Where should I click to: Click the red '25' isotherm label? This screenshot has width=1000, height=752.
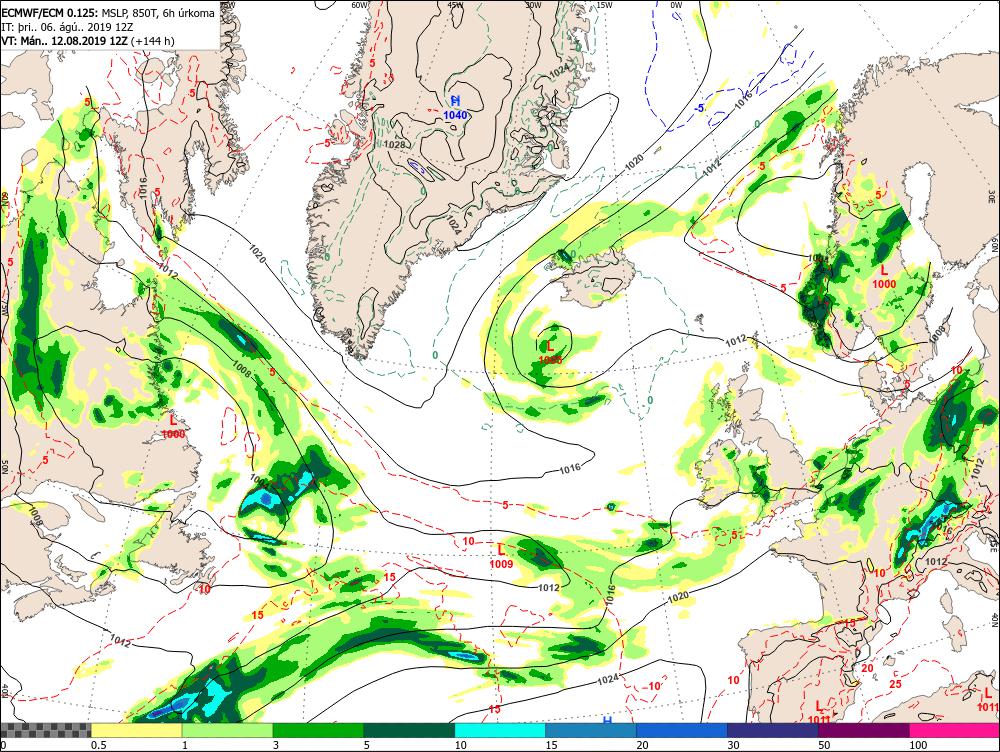(895, 684)
